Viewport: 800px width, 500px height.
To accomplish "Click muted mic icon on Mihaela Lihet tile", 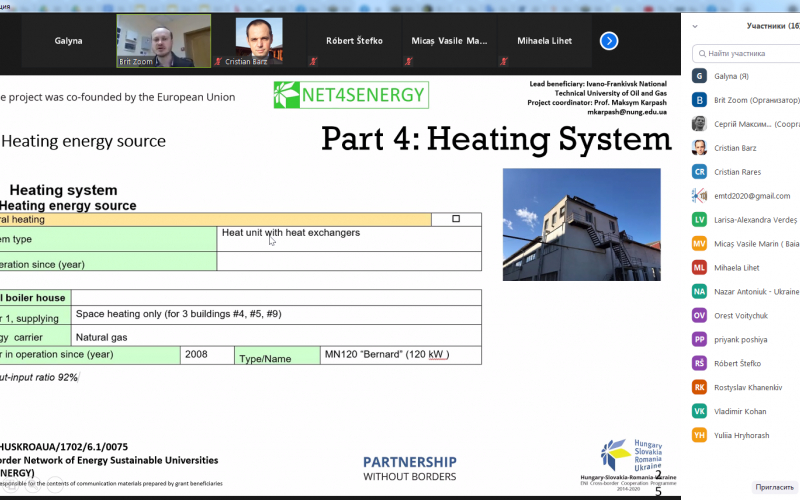I will coord(504,61).
